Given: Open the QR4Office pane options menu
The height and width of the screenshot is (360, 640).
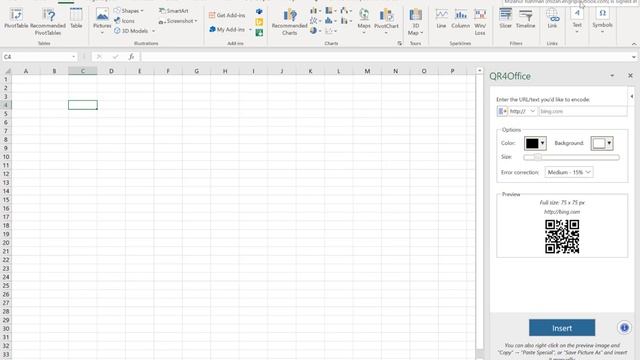Looking at the screenshot, I should point(612,76).
